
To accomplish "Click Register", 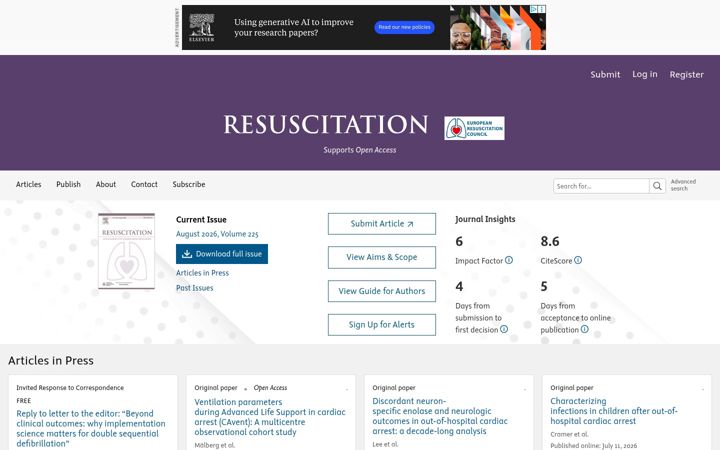I will click(686, 74).
